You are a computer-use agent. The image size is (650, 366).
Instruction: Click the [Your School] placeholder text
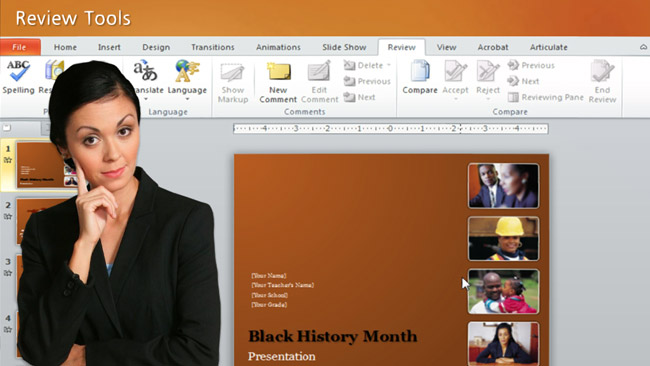[x=269, y=295]
